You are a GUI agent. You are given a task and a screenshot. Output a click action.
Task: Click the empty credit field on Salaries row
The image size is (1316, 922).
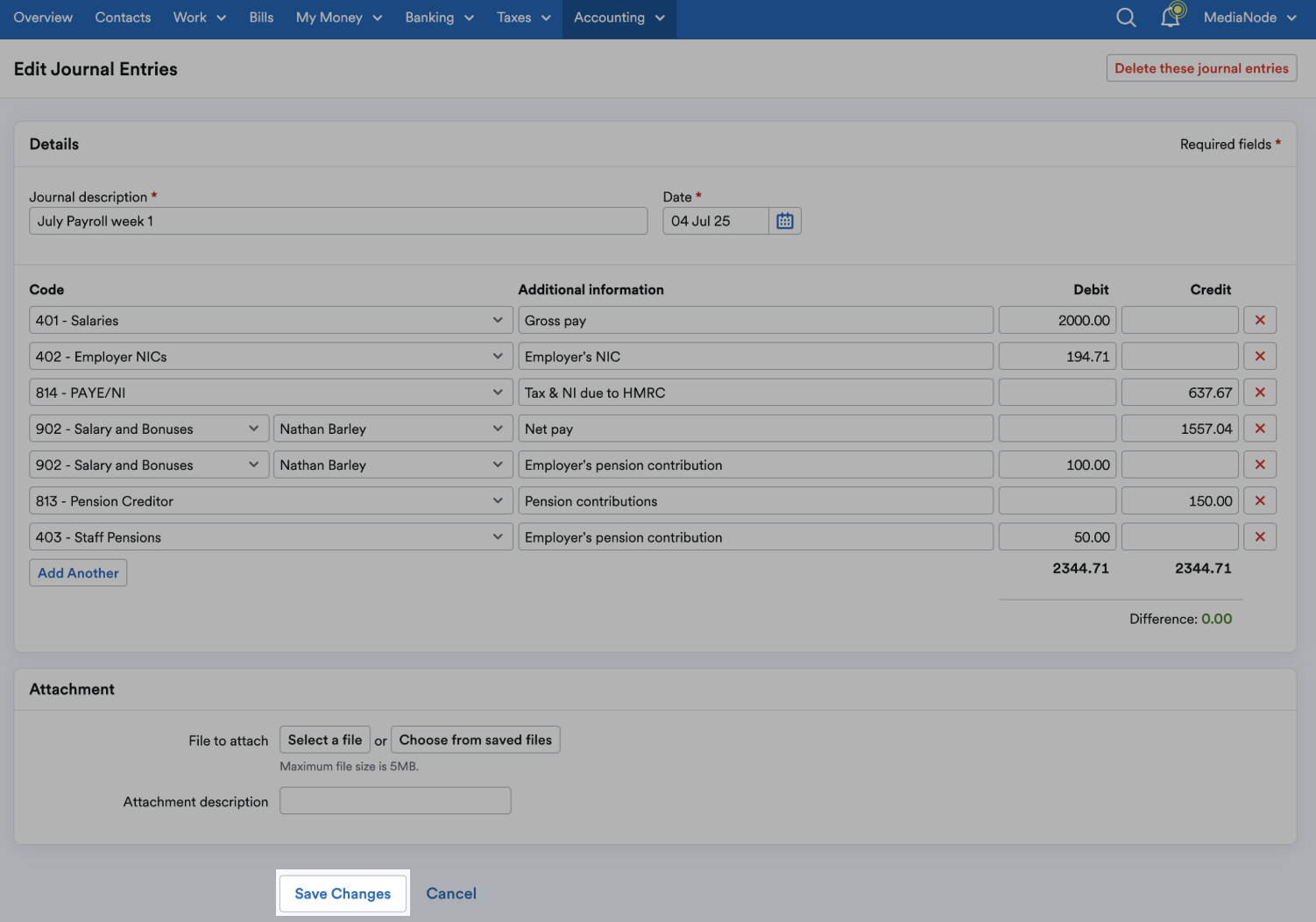pyautogui.click(x=1180, y=320)
